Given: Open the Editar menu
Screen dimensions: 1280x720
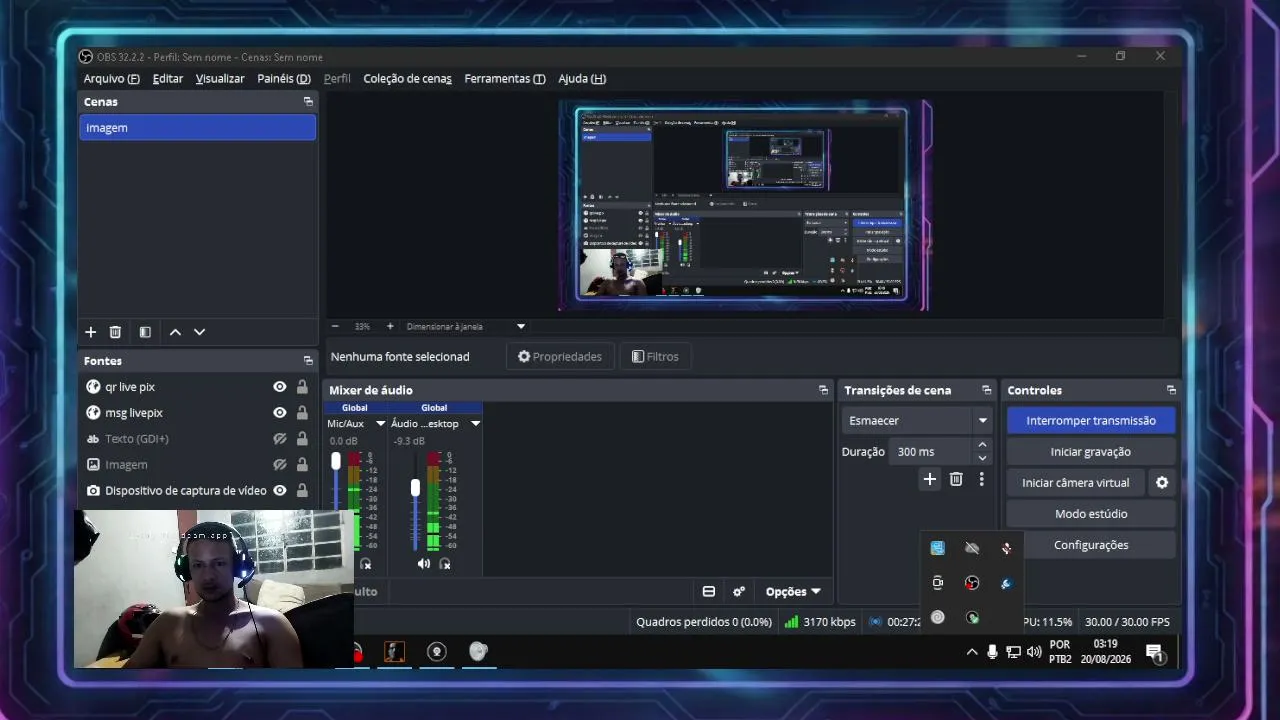Looking at the screenshot, I should tap(168, 79).
